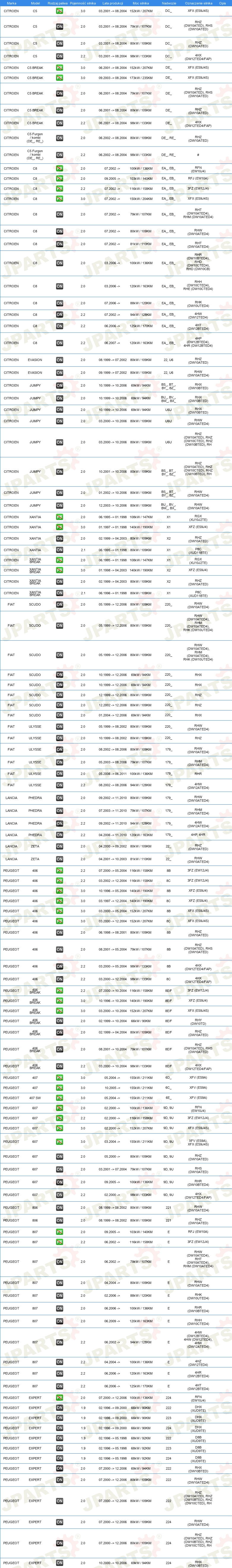Click '09.2003 -> 08.2004' production years cell
This screenshot has width=232, height=1568.
point(112,78)
